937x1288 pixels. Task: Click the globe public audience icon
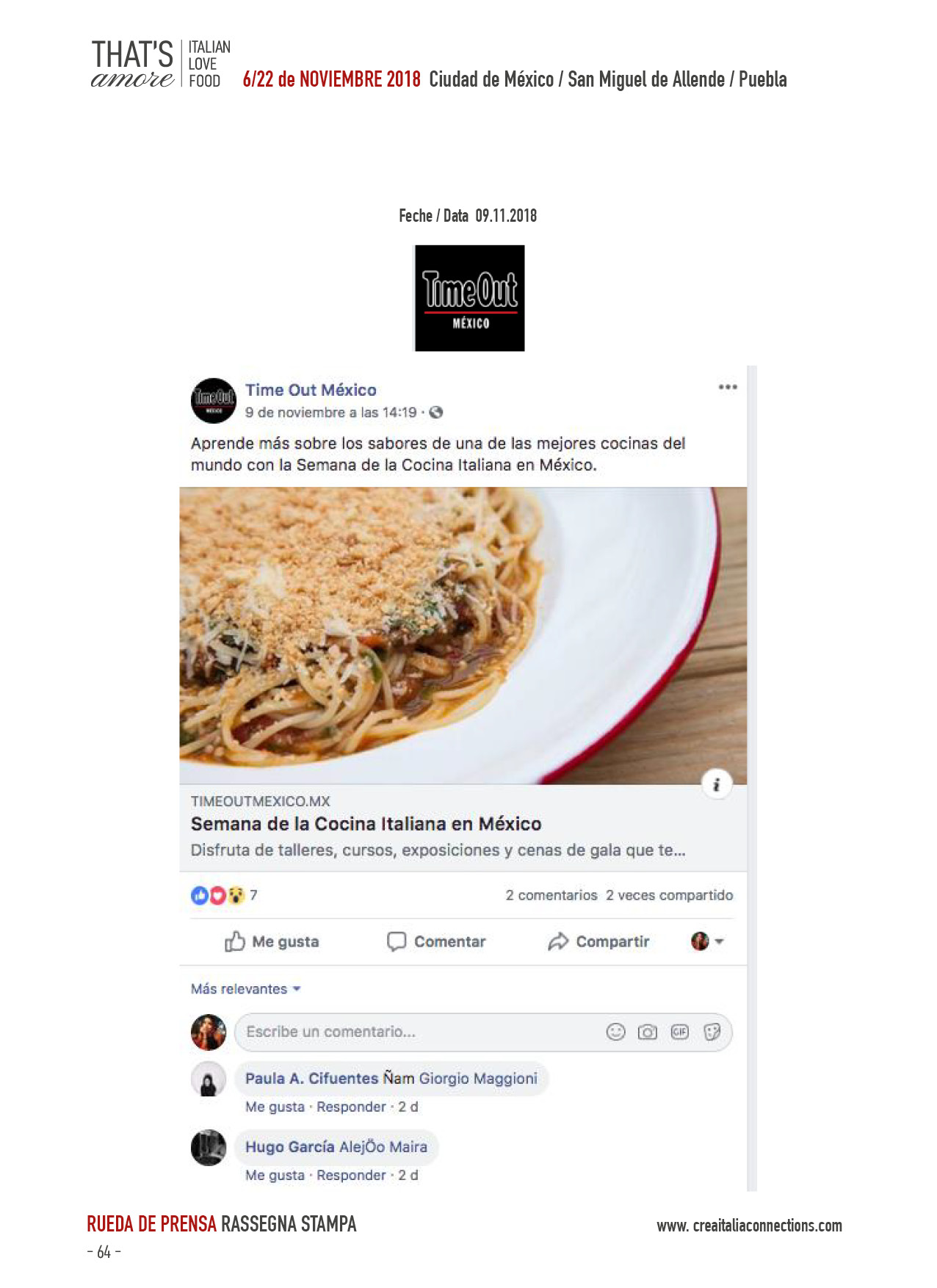[435, 412]
